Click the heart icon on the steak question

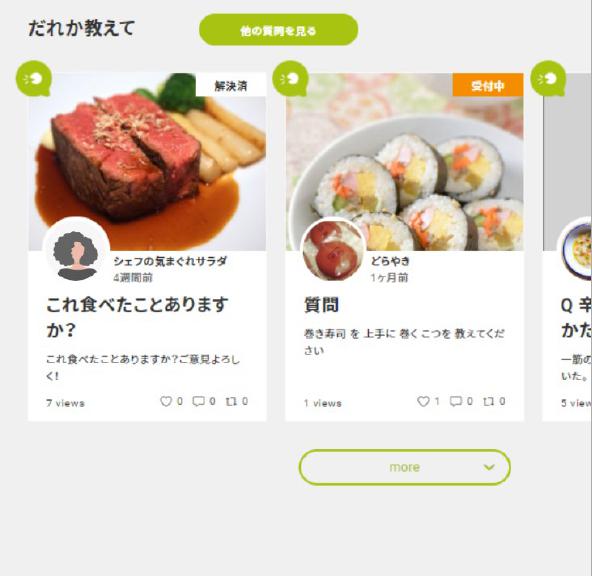coord(166,401)
